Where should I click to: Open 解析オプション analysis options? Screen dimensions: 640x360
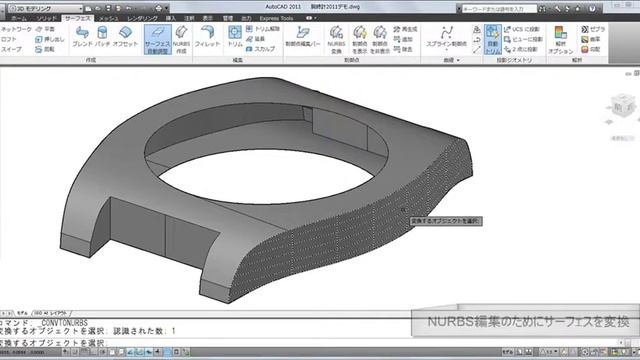click(561, 40)
